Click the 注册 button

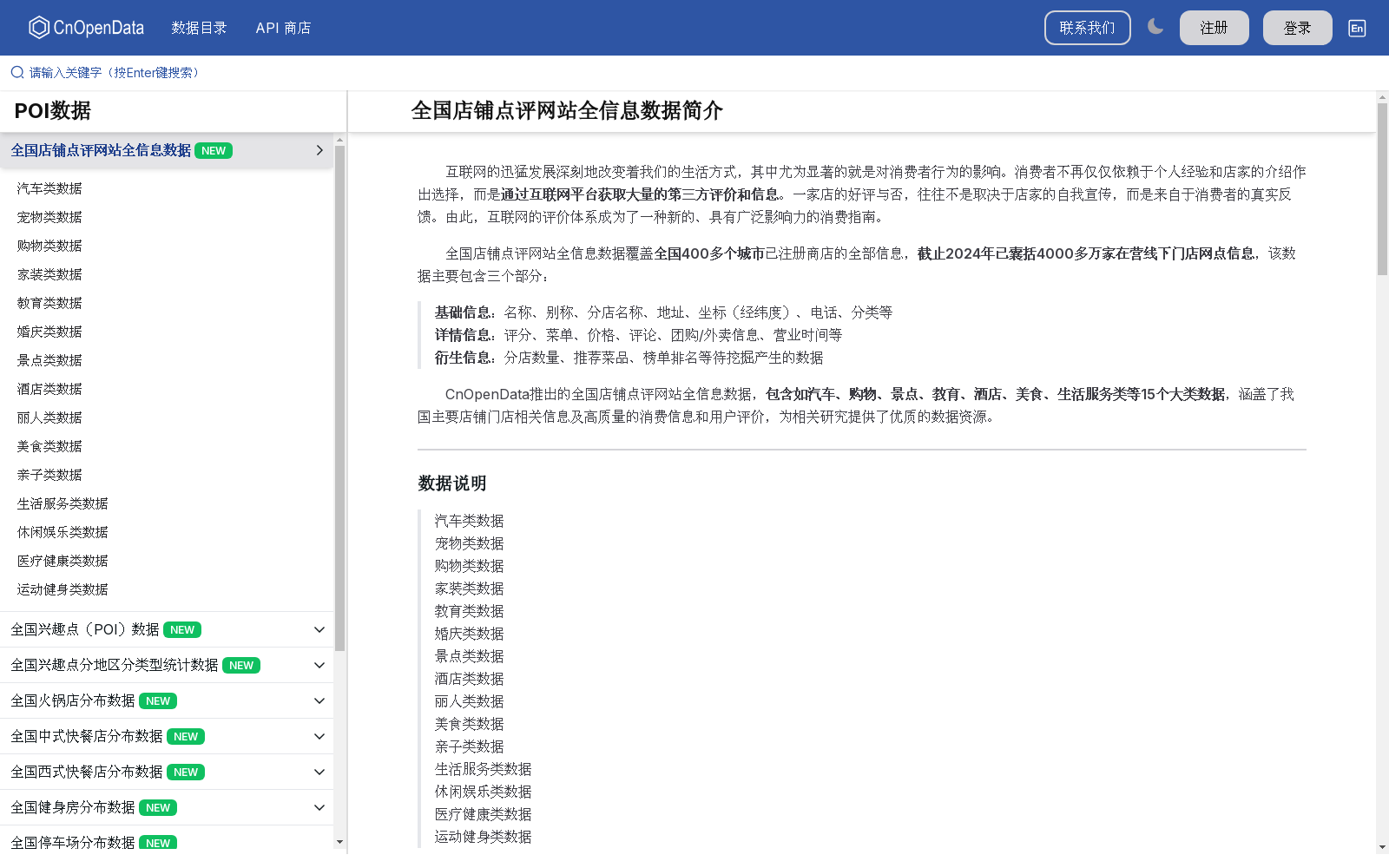[1214, 28]
